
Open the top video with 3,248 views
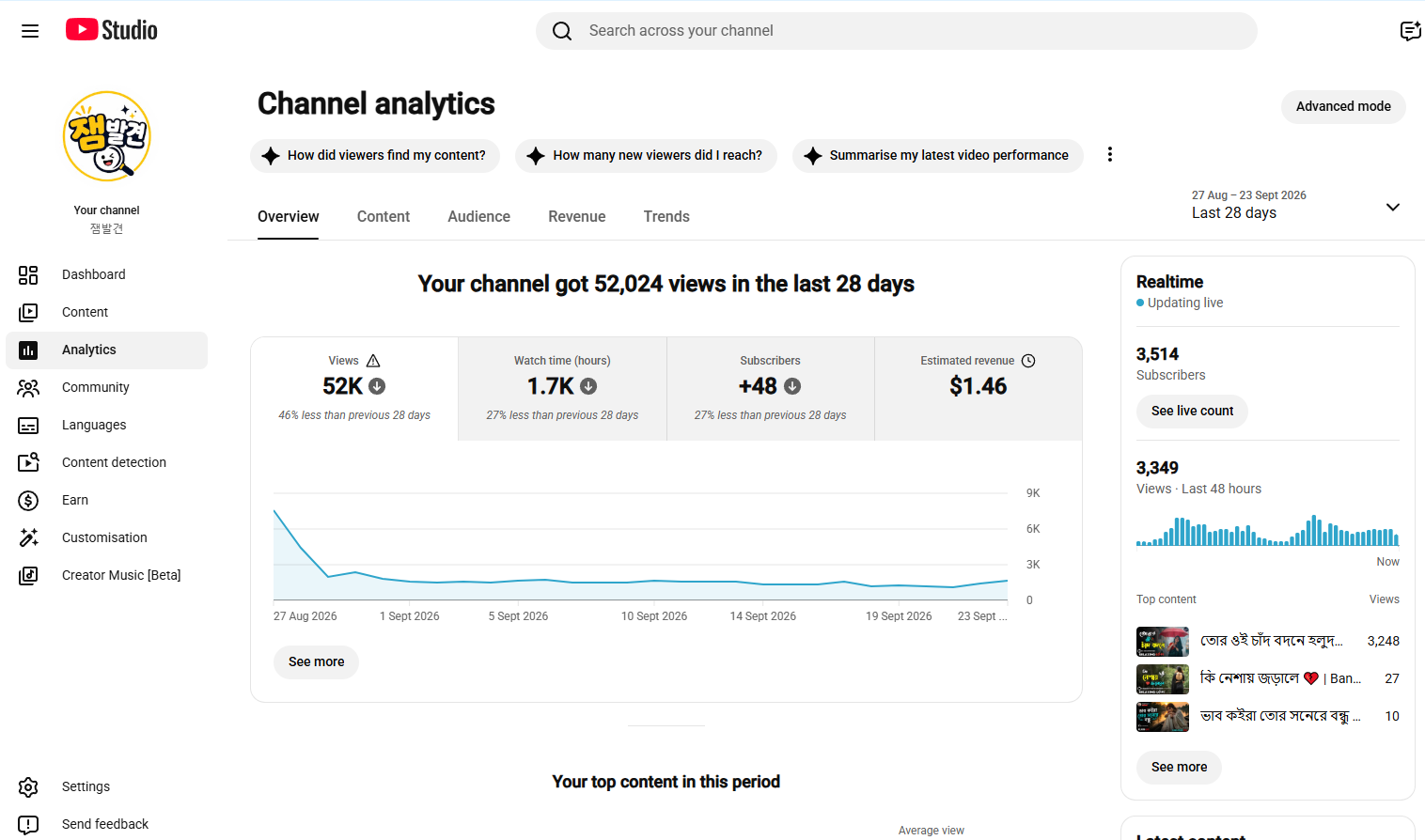click(1268, 642)
